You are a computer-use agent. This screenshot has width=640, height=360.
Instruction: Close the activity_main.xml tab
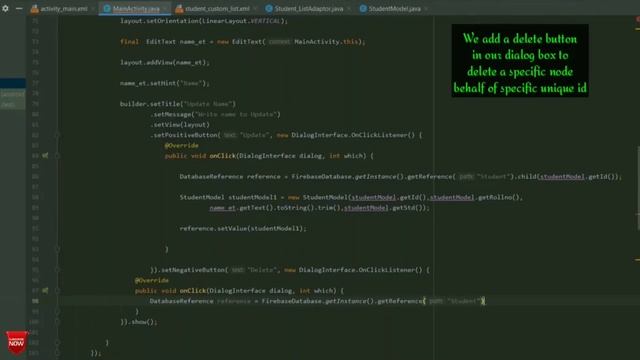[x=93, y=9]
